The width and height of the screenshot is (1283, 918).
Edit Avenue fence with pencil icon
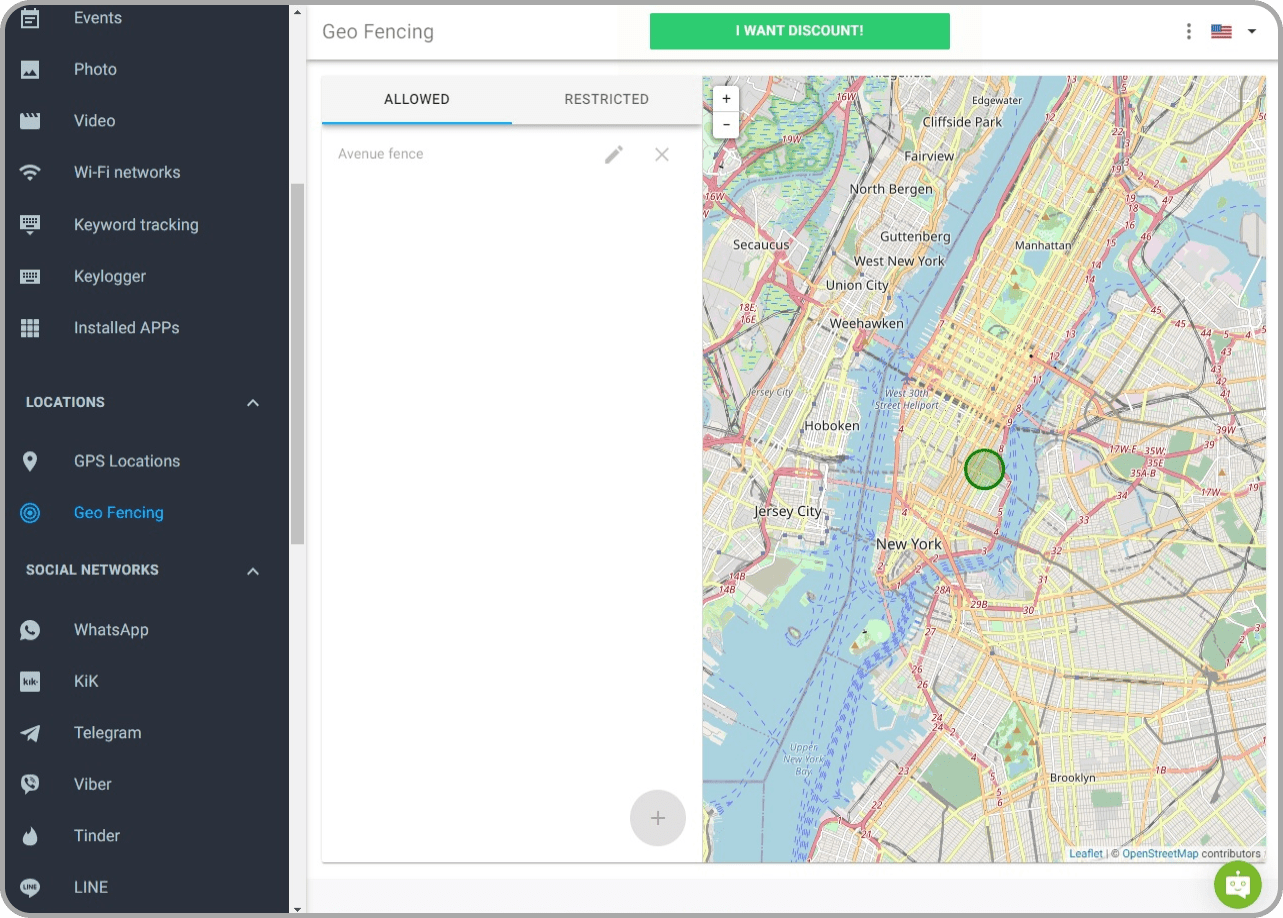coord(614,154)
